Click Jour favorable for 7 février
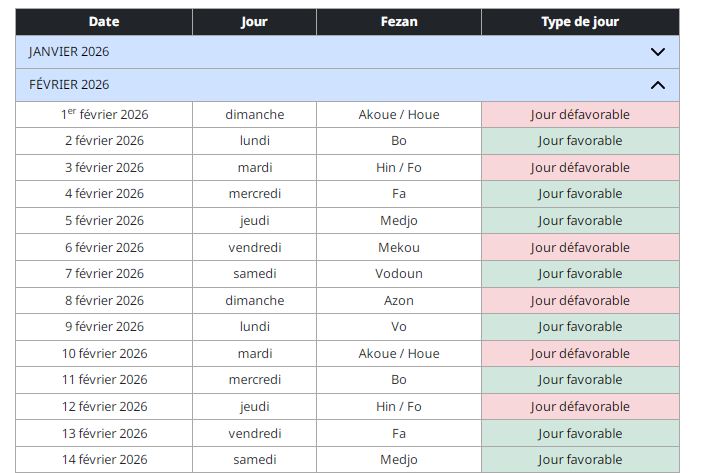Screen dimensions: 717x473 click(580, 274)
